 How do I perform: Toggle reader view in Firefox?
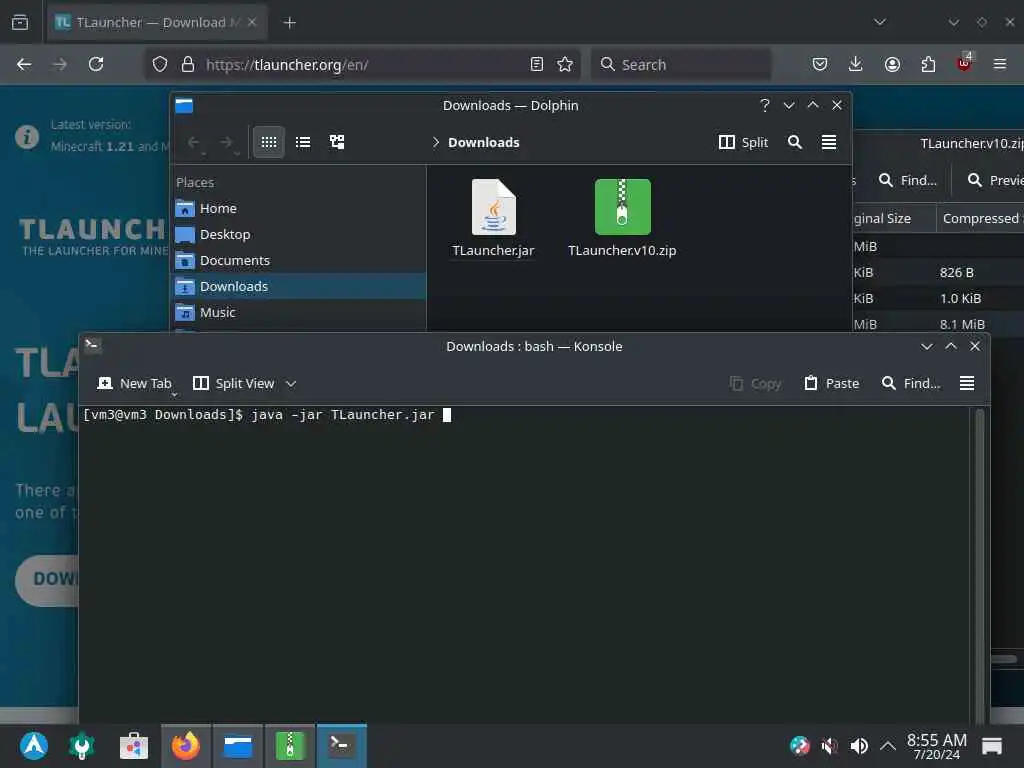[x=537, y=64]
